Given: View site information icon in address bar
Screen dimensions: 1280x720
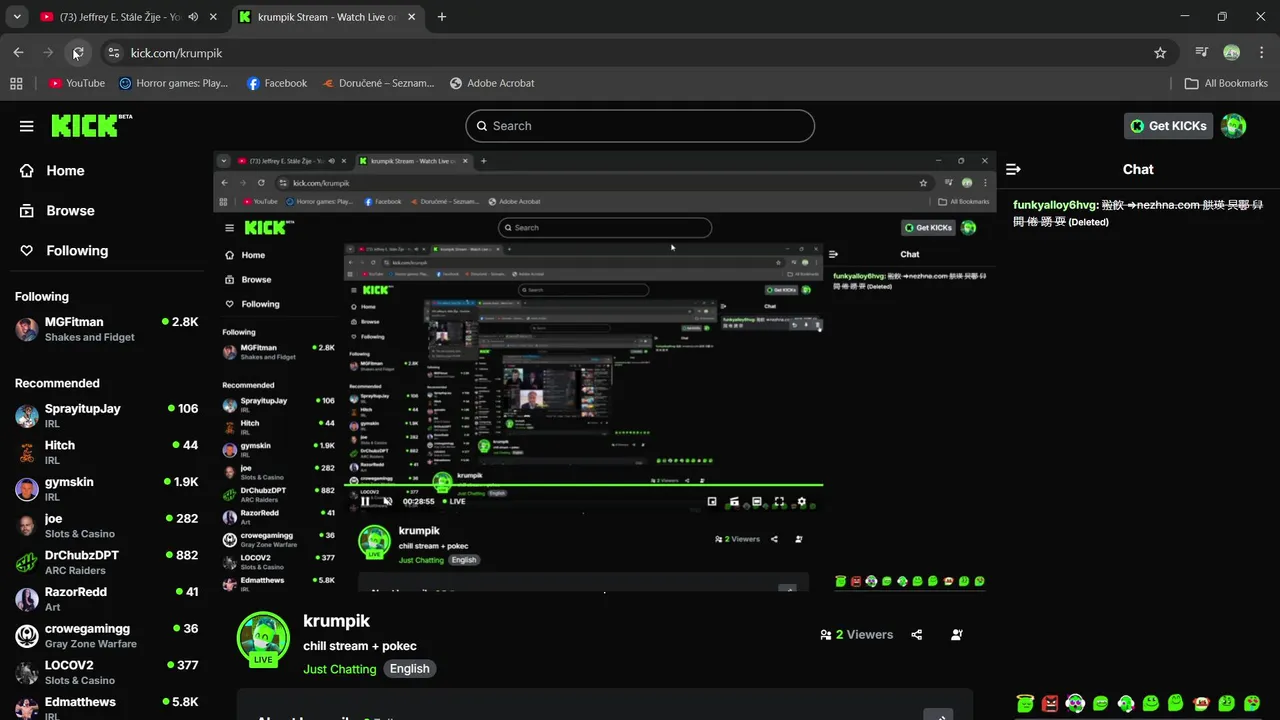Looking at the screenshot, I should 113,53.
